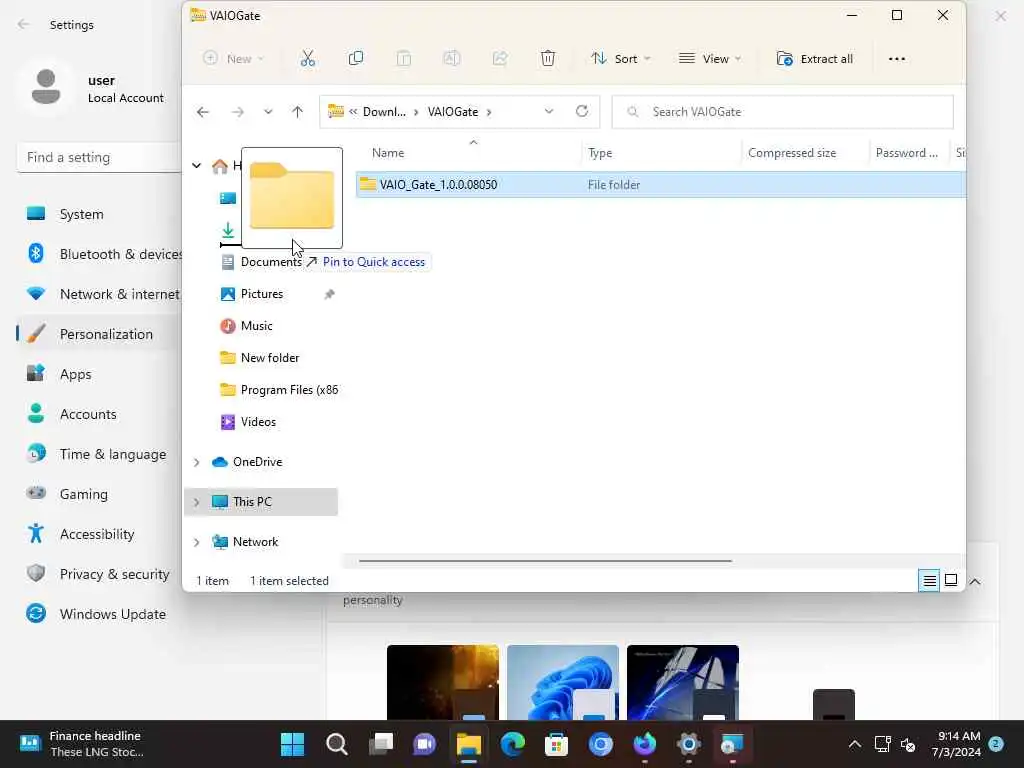1024x768 pixels.
Task: Click the Compressed size column header
Action: [792, 153]
